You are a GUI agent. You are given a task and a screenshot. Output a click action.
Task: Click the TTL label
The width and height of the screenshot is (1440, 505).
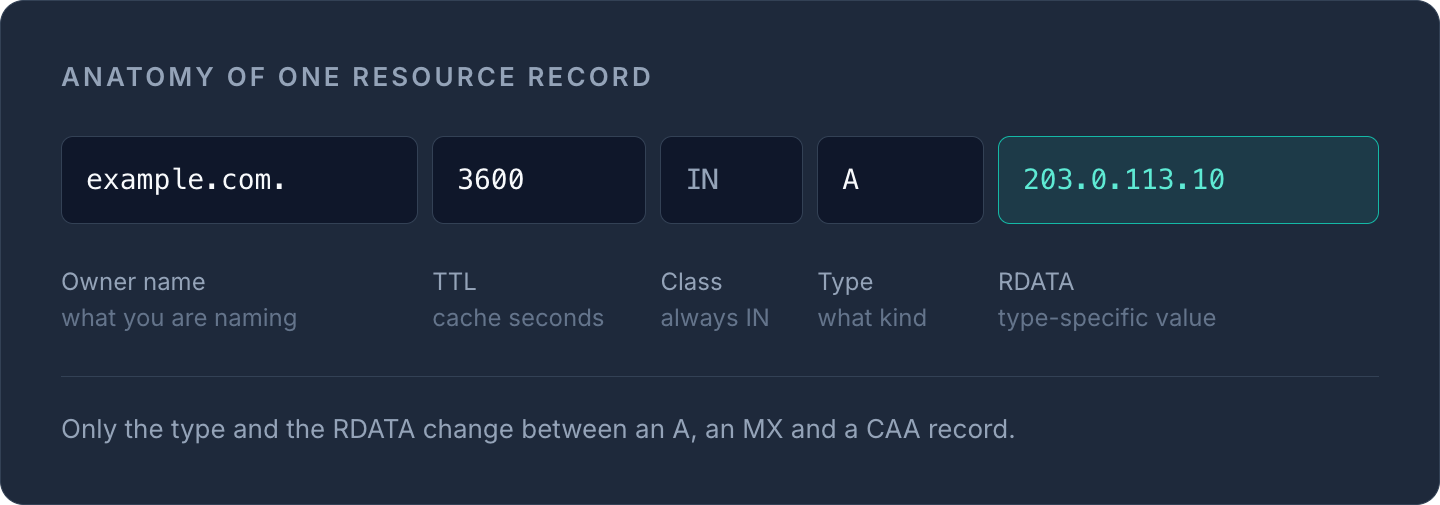click(454, 282)
